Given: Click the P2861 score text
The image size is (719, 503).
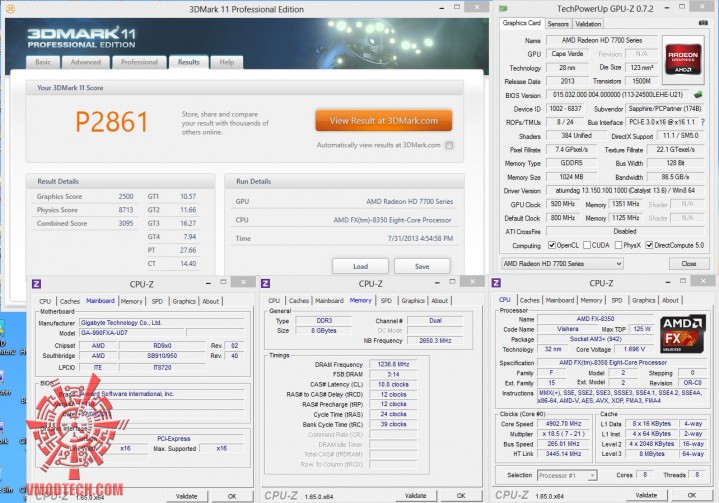Looking at the screenshot, I should (111, 122).
